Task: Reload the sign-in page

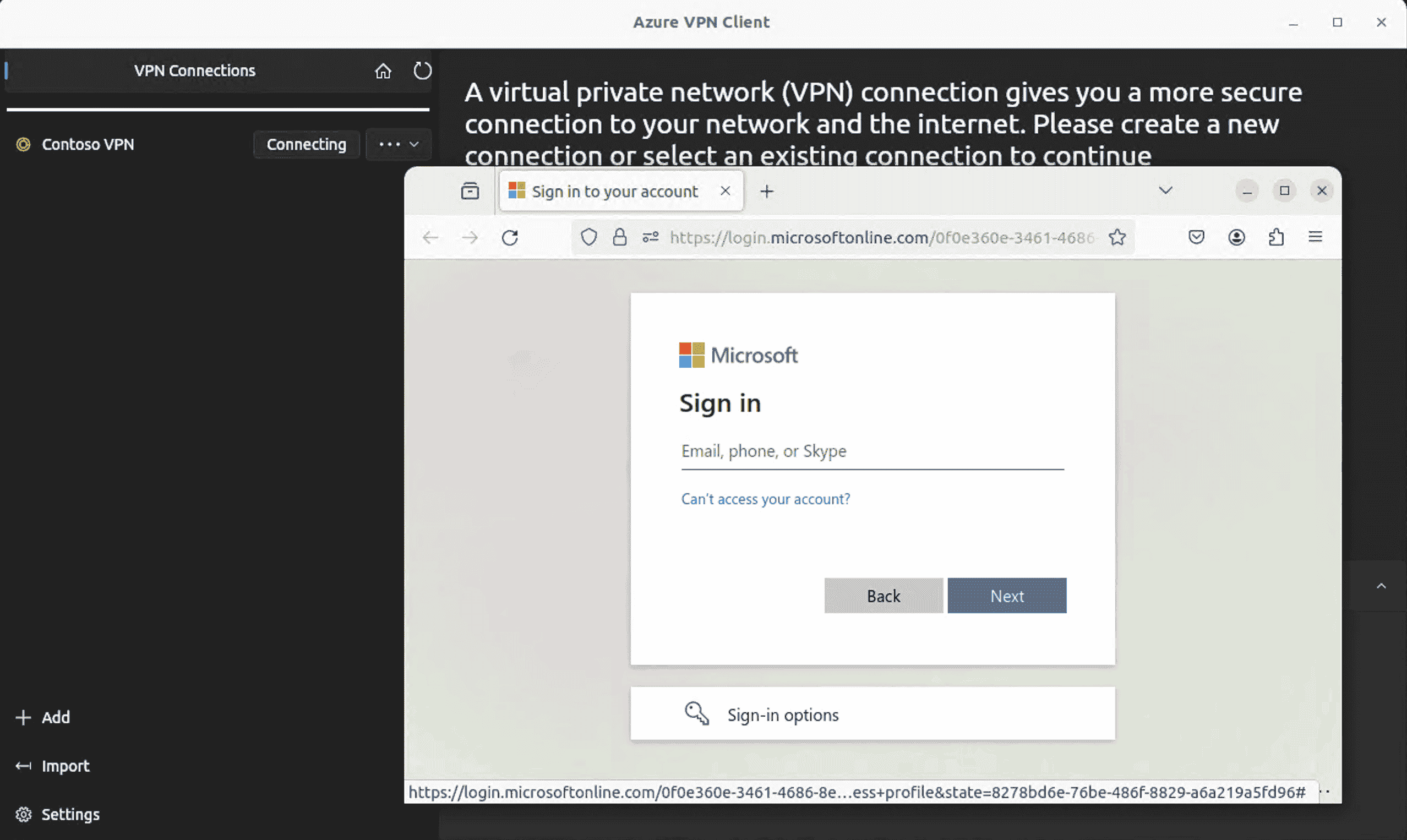Action: pos(510,237)
